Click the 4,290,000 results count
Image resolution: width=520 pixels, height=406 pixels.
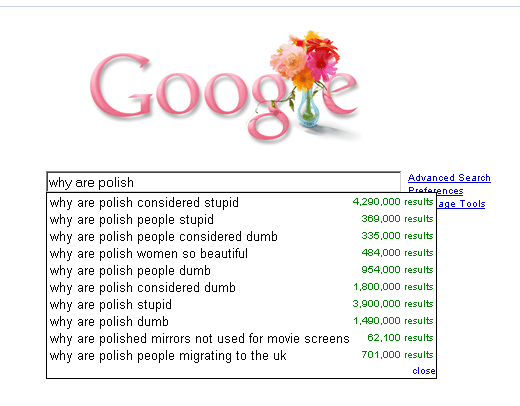(393, 202)
